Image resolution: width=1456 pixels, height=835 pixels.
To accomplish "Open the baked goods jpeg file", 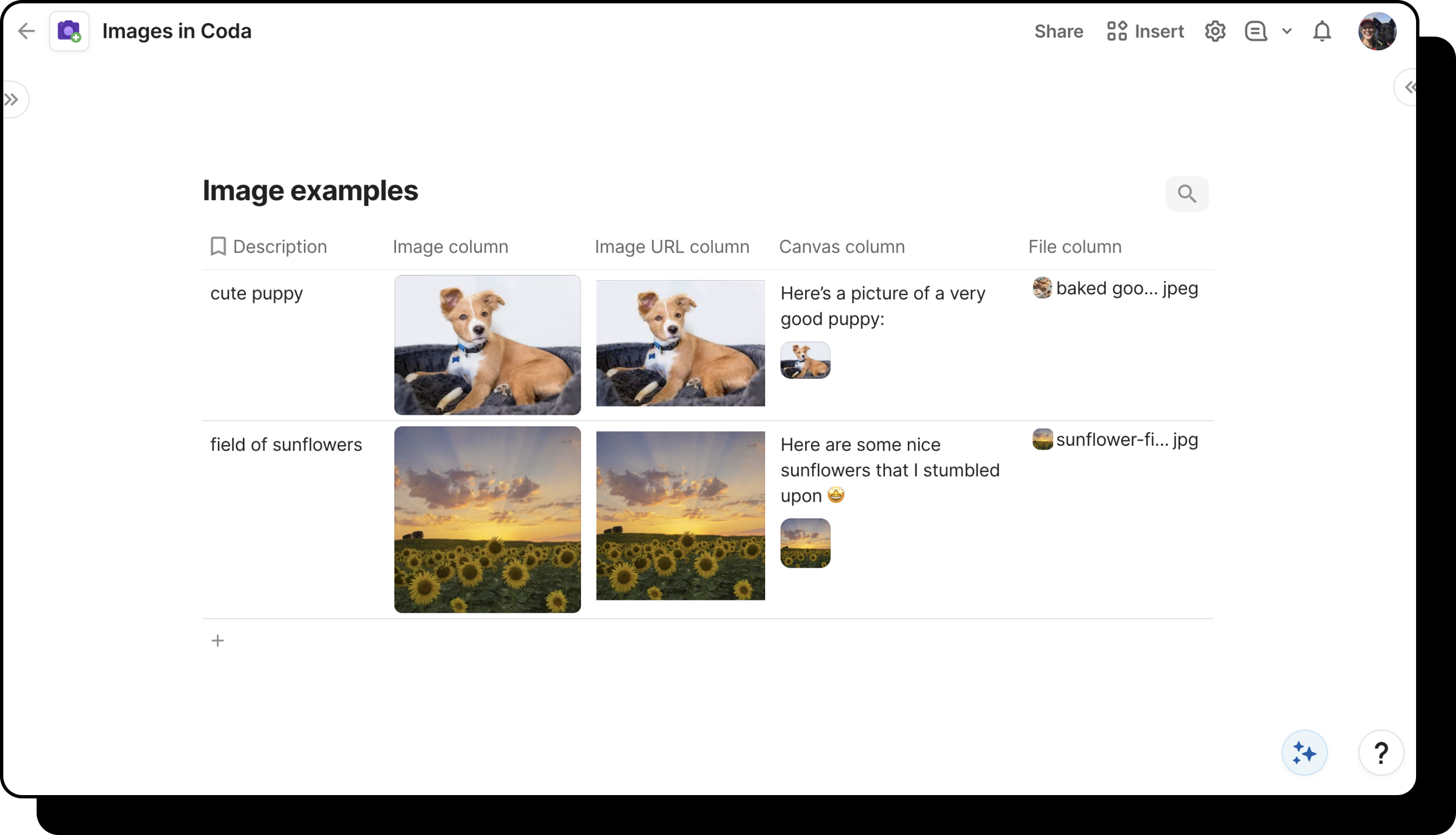I will point(1116,288).
